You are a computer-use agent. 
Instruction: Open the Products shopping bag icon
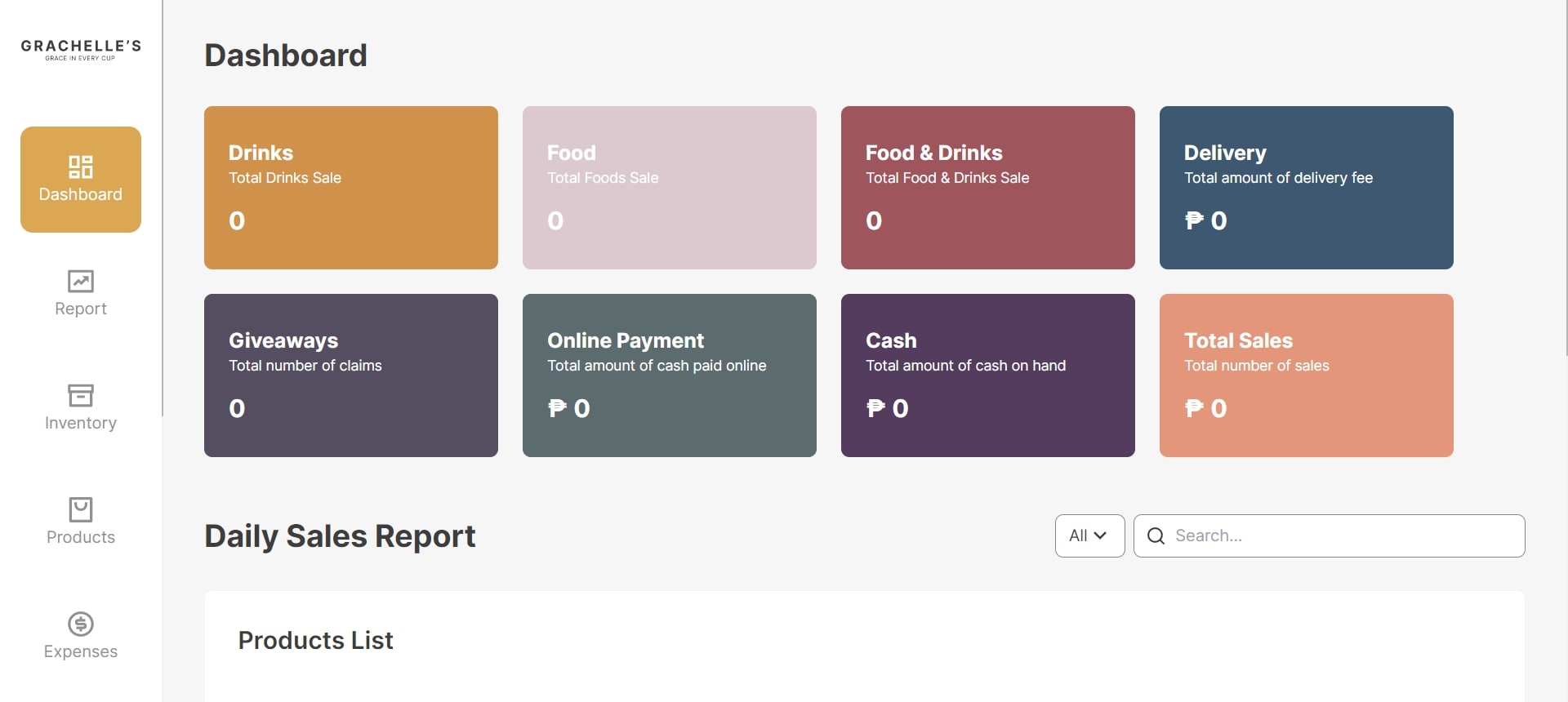(x=81, y=509)
